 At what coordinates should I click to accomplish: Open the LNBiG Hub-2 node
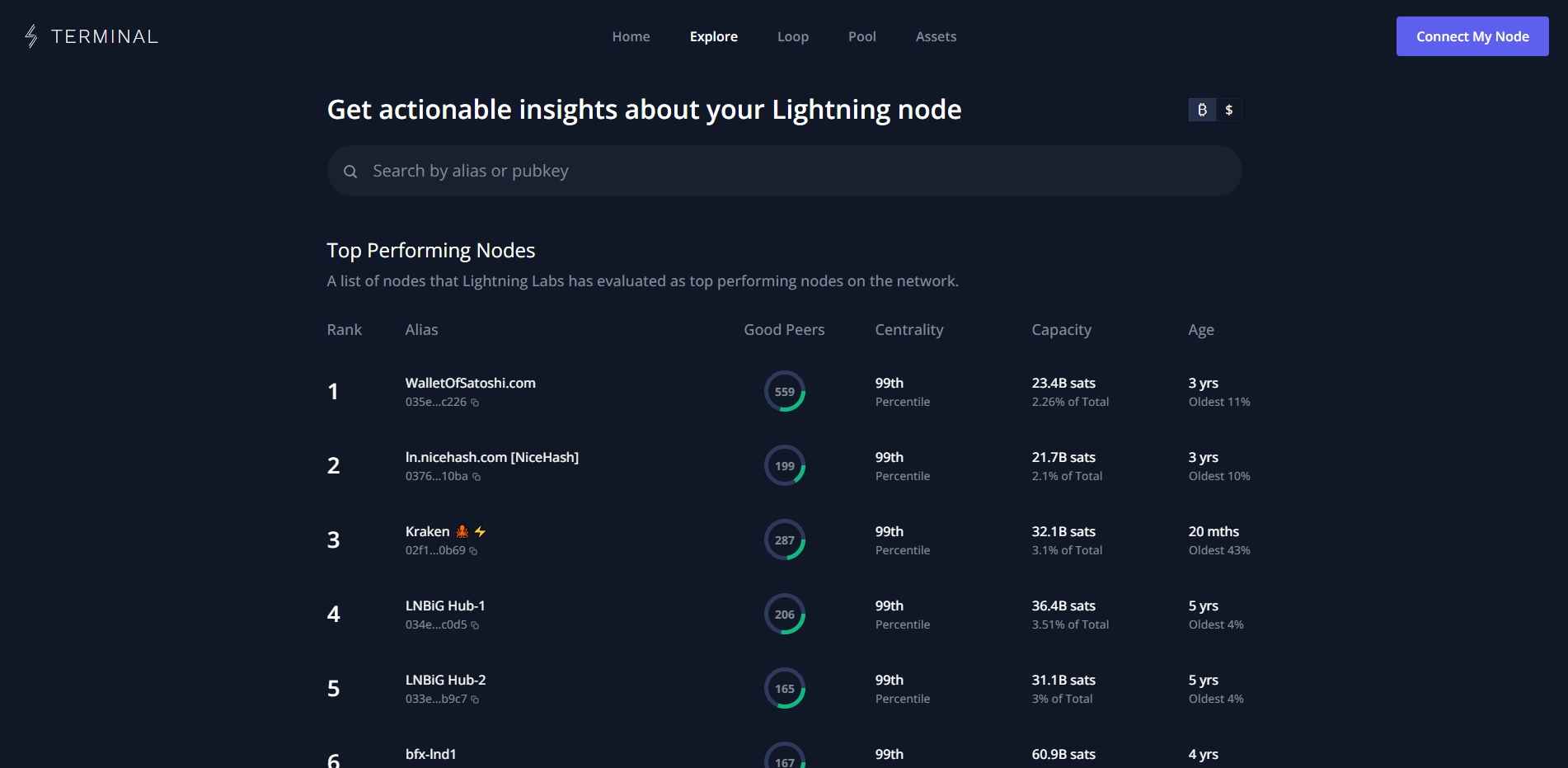(x=445, y=680)
